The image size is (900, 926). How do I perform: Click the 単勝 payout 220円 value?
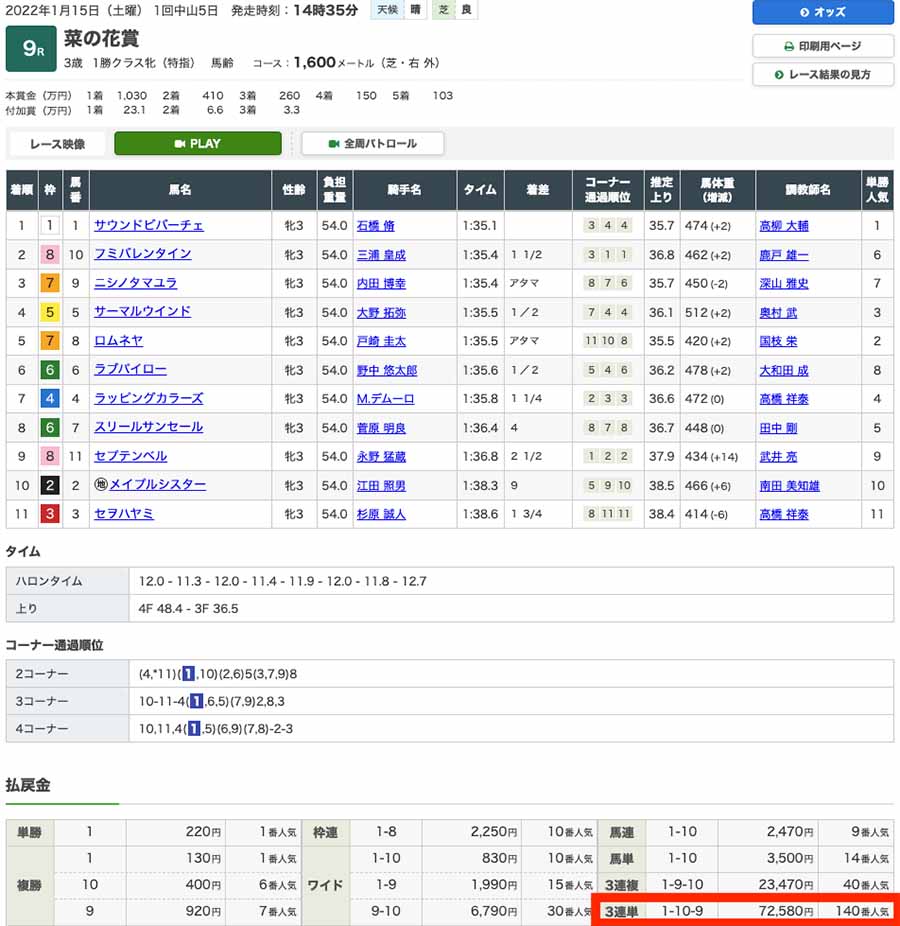point(203,832)
